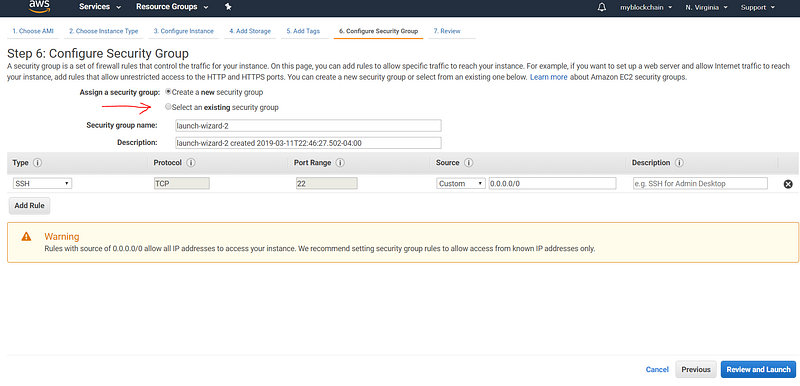The height and width of the screenshot is (386, 800).
Task: Click the disabled TCP protocol field
Action: point(182,184)
